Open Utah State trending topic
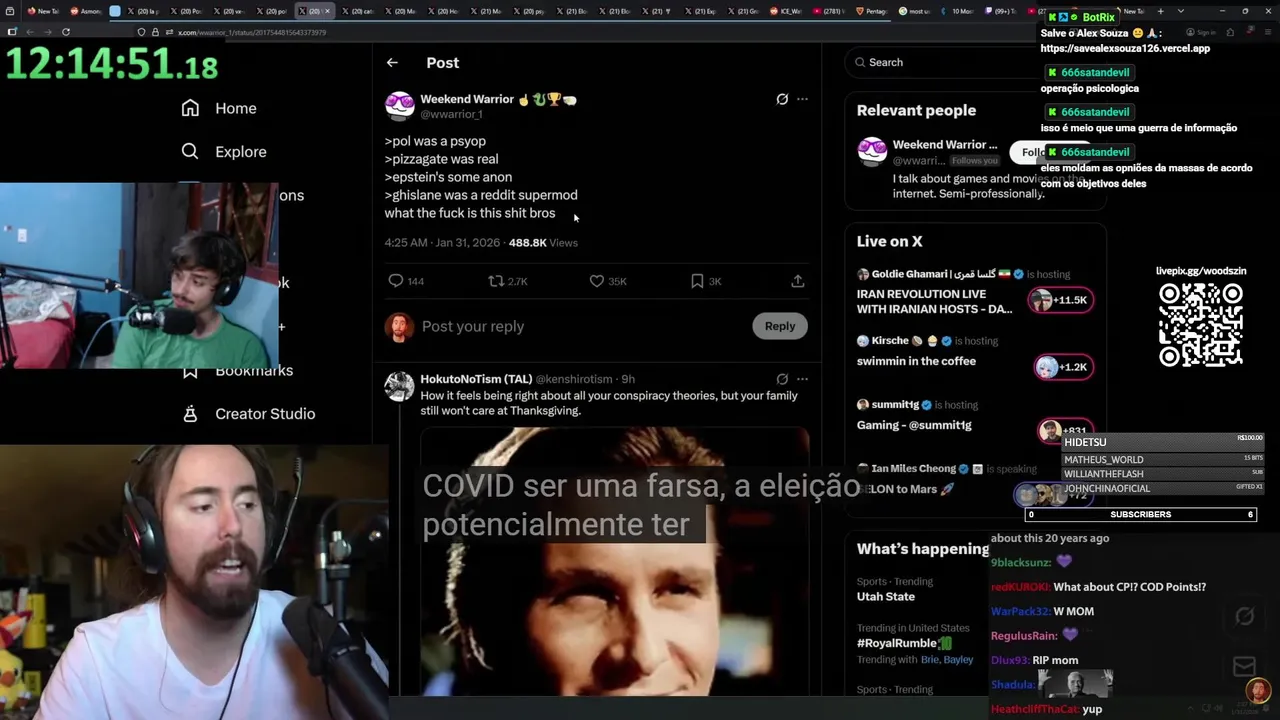The image size is (1280, 720). click(886, 597)
